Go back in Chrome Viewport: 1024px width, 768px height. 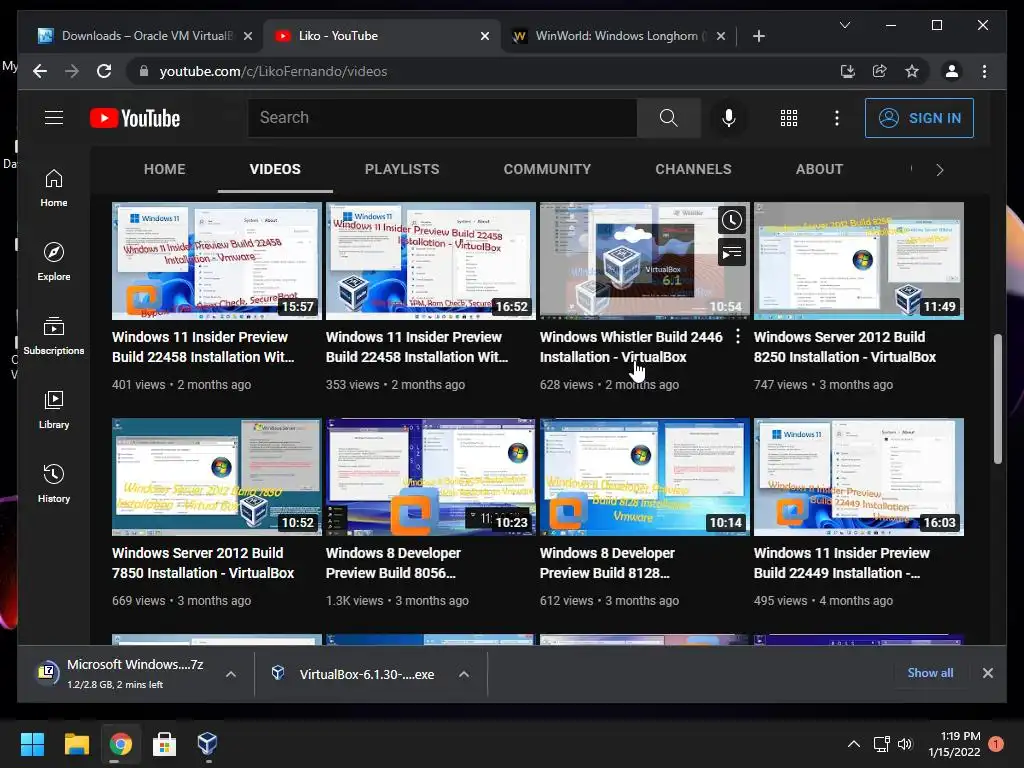[x=40, y=71]
